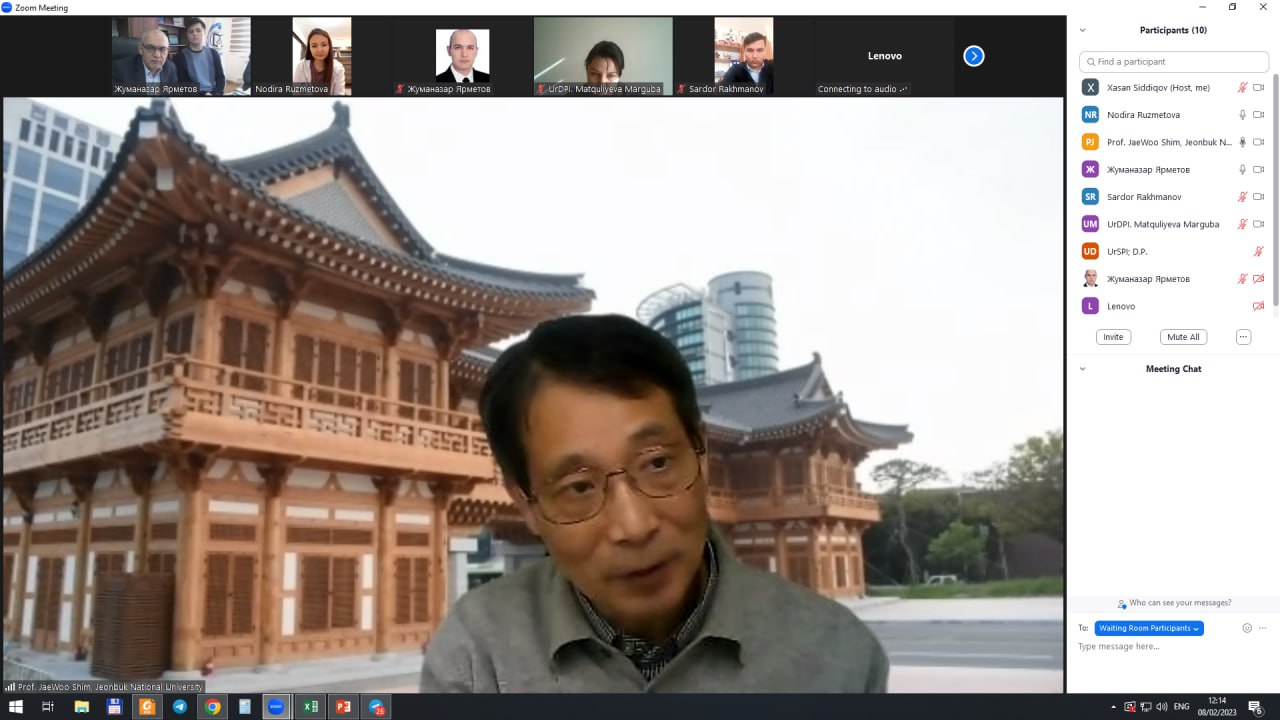Screen dimensions: 1280x720
Task: Click the Invite button
Action: coord(1113,337)
